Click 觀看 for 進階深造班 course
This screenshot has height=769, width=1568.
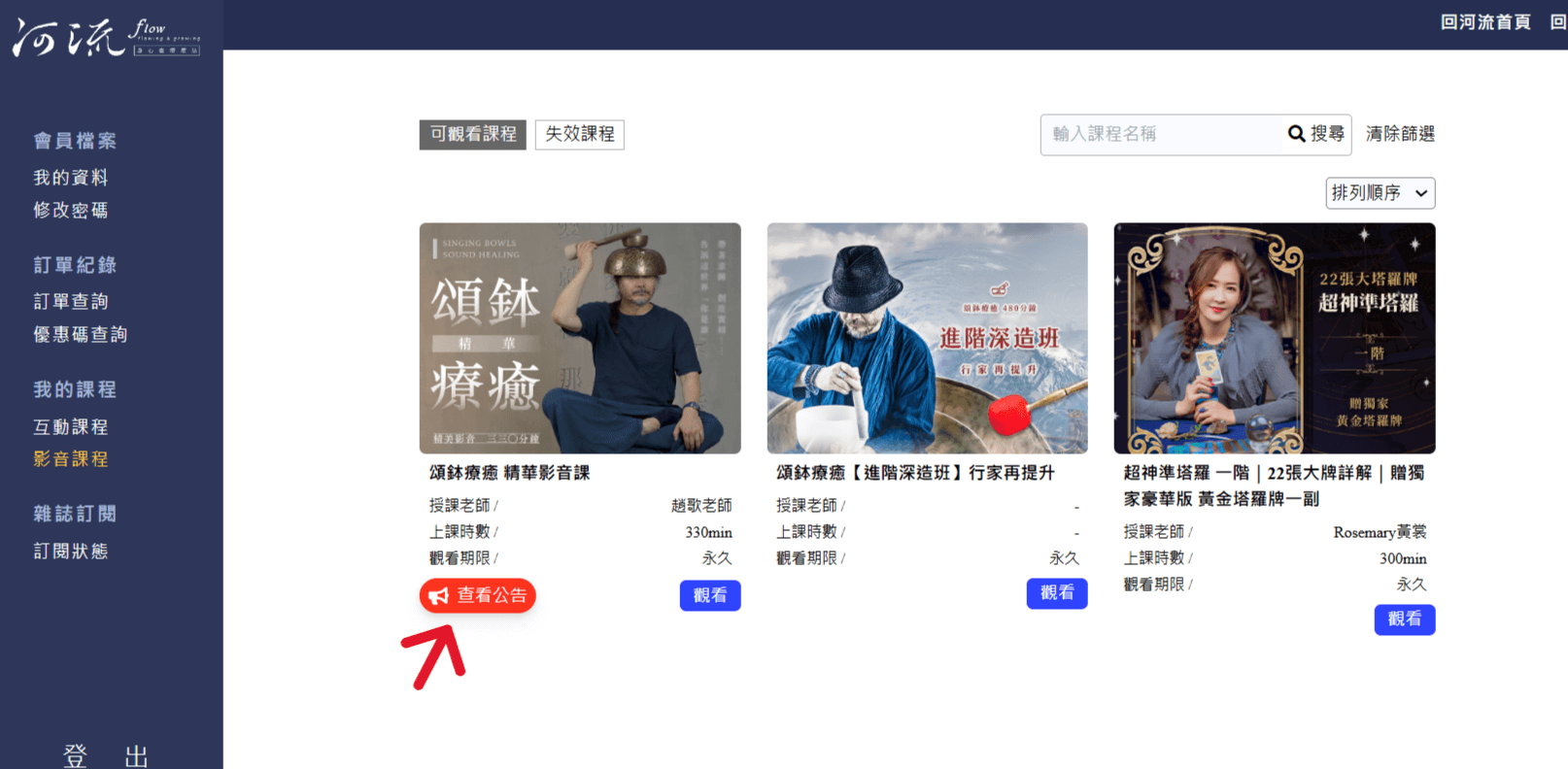click(x=1057, y=593)
